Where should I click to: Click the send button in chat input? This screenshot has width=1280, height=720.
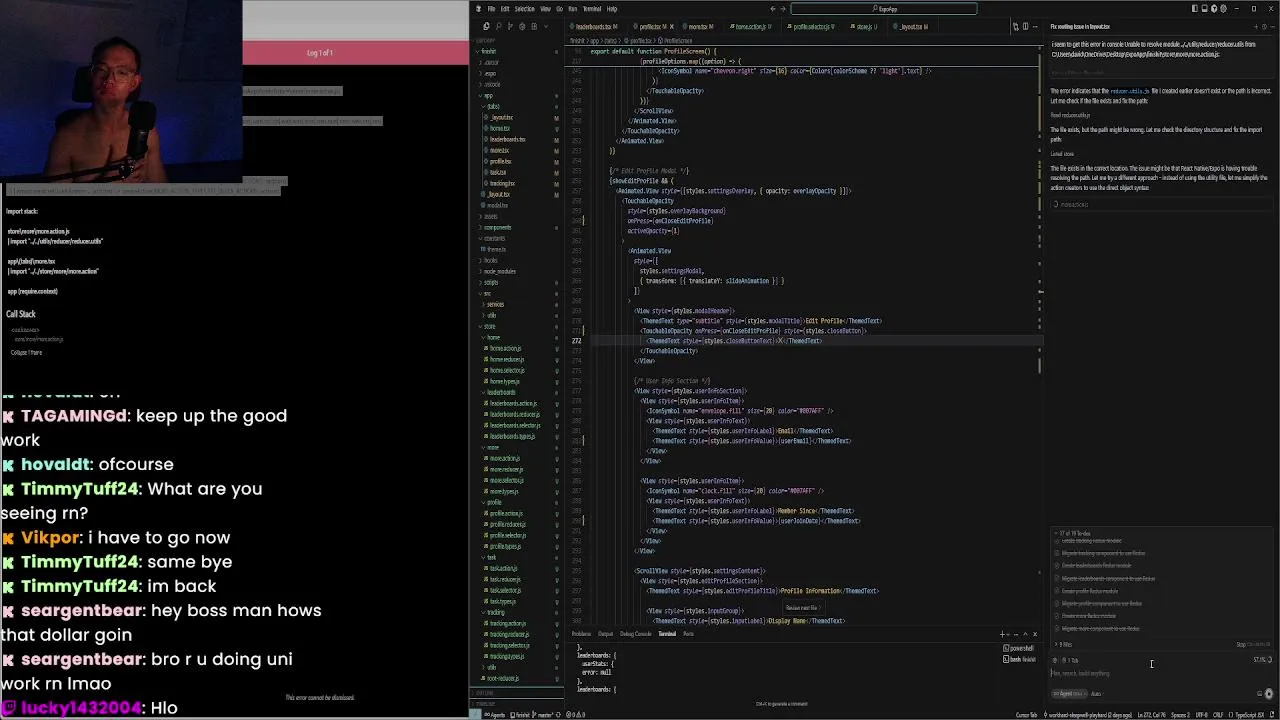(1269, 693)
